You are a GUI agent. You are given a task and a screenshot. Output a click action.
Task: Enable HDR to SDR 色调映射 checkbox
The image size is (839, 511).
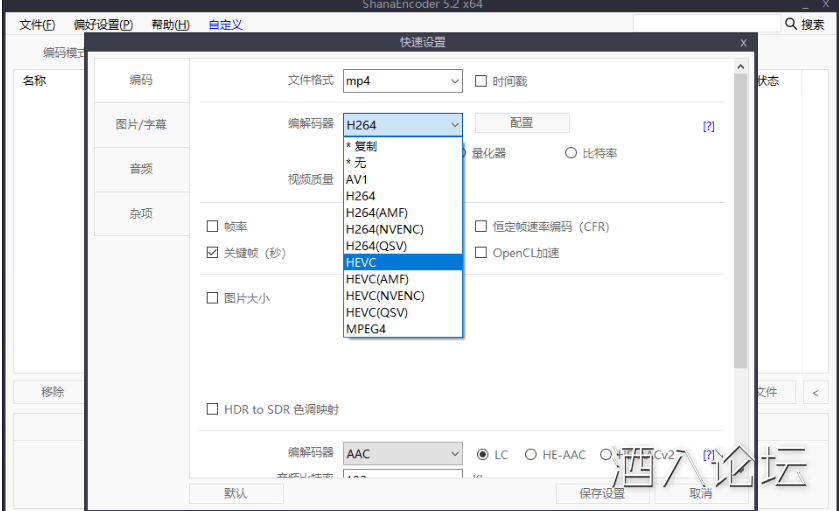pyautogui.click(x=212, y=409)
